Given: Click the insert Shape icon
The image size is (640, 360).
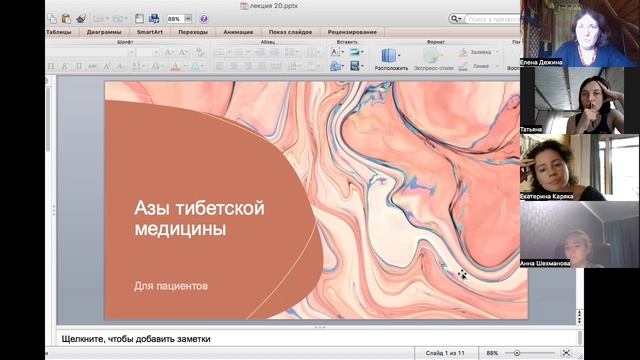Looking at the screenshot, I should pos(336,66).
